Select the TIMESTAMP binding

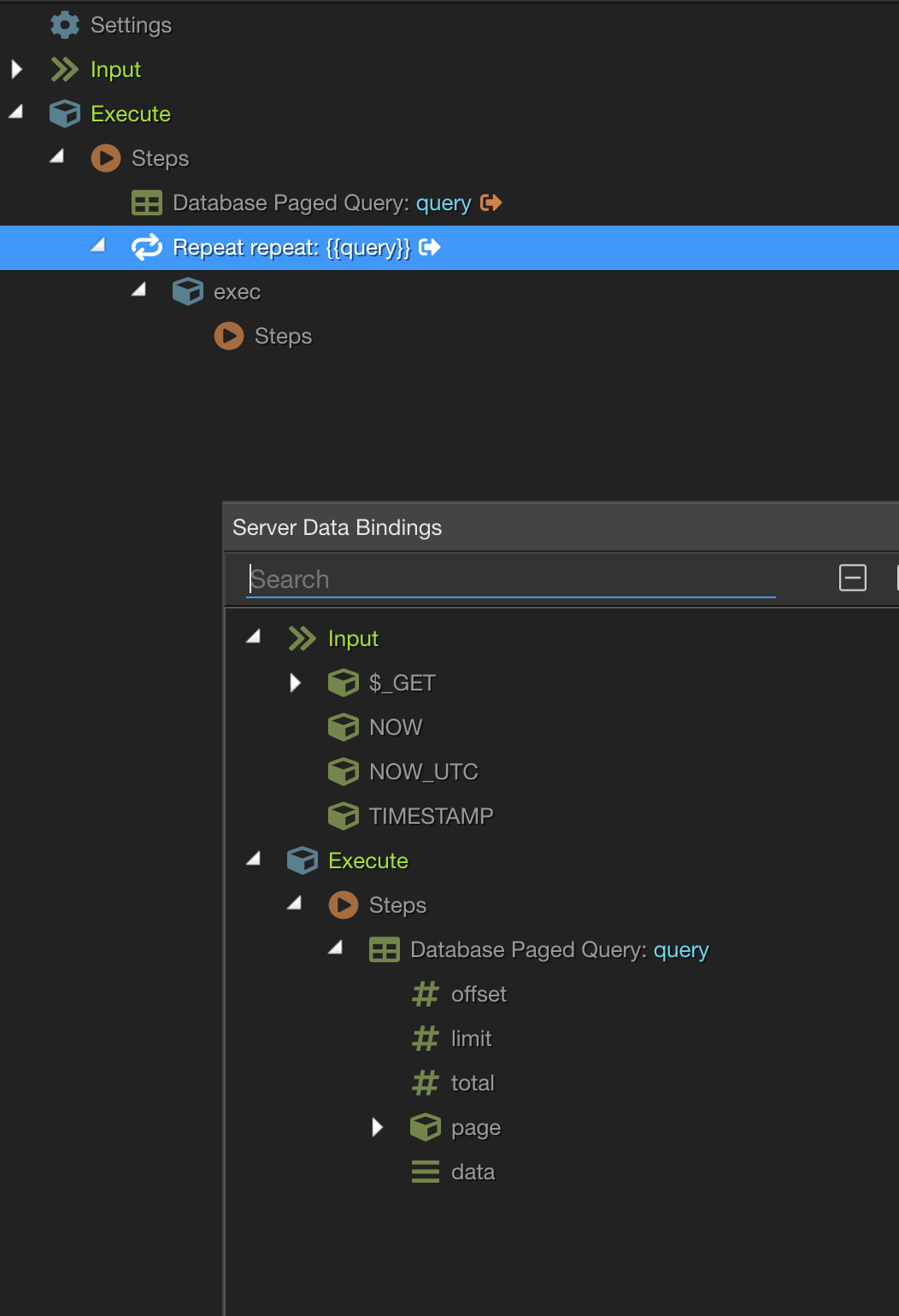[x=431, y=815]
